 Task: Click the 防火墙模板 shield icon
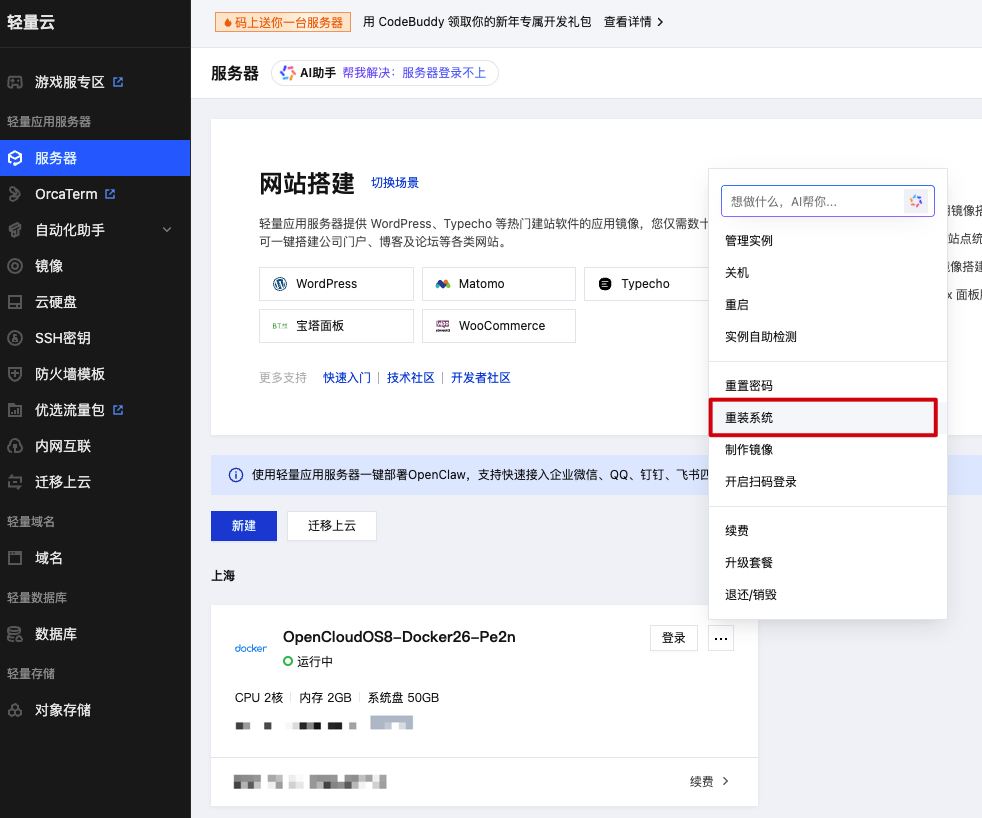(15, 374)
